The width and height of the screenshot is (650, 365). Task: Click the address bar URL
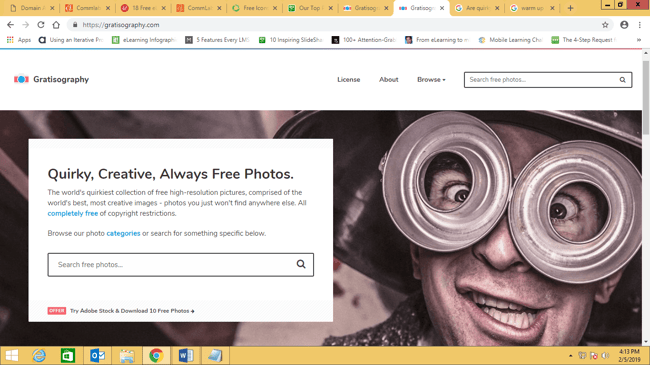click(121, 25)
